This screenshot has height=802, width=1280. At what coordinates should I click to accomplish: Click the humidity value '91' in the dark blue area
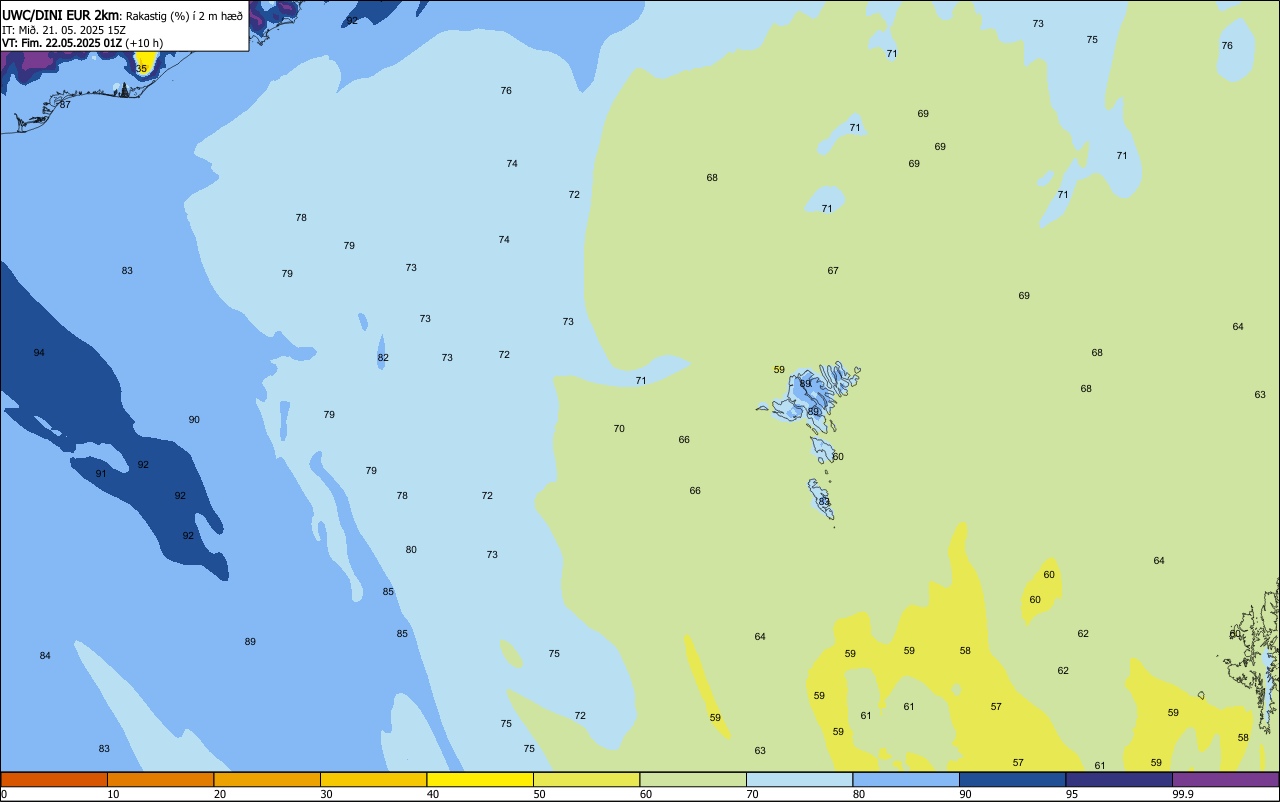point(101,474)
